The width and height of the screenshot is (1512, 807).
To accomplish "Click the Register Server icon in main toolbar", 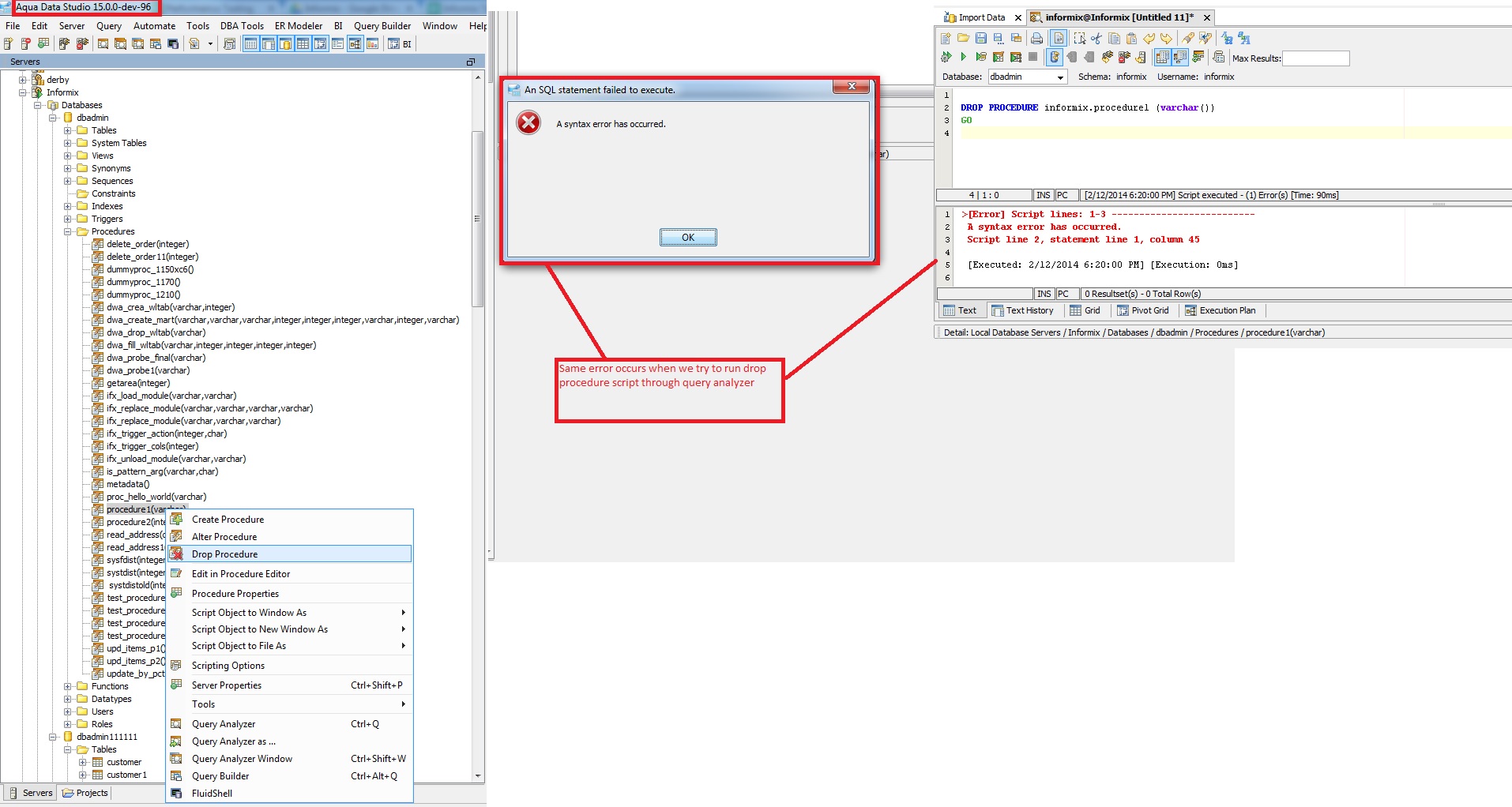I will 9,43.
